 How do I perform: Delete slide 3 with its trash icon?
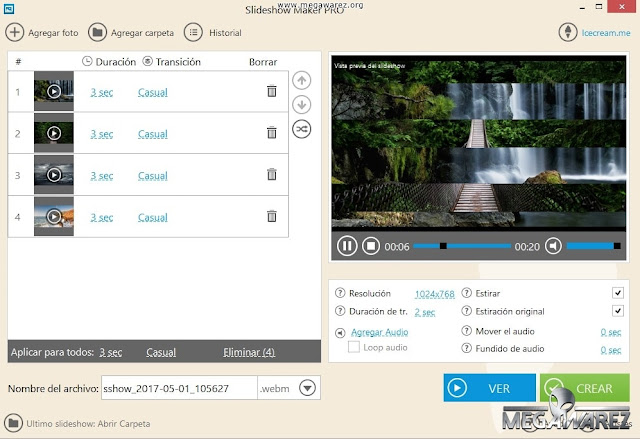point(272,174)
